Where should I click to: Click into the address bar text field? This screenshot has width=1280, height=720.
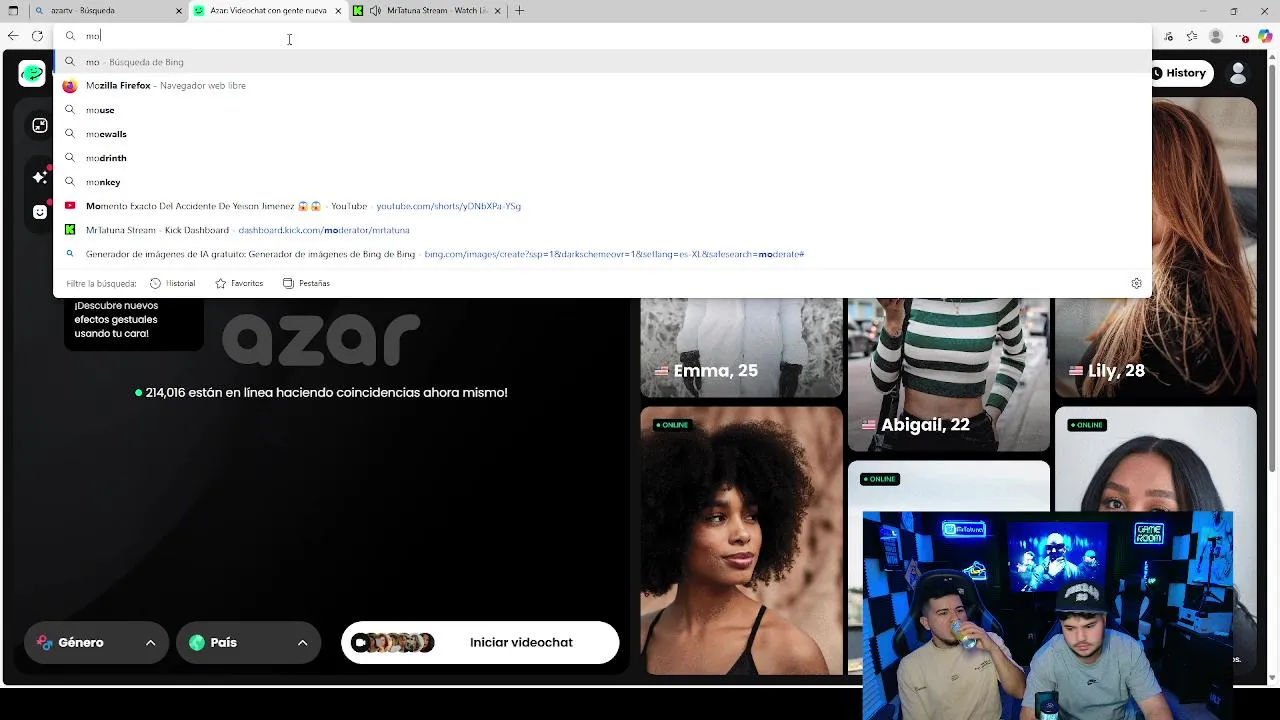coord(600,36)
